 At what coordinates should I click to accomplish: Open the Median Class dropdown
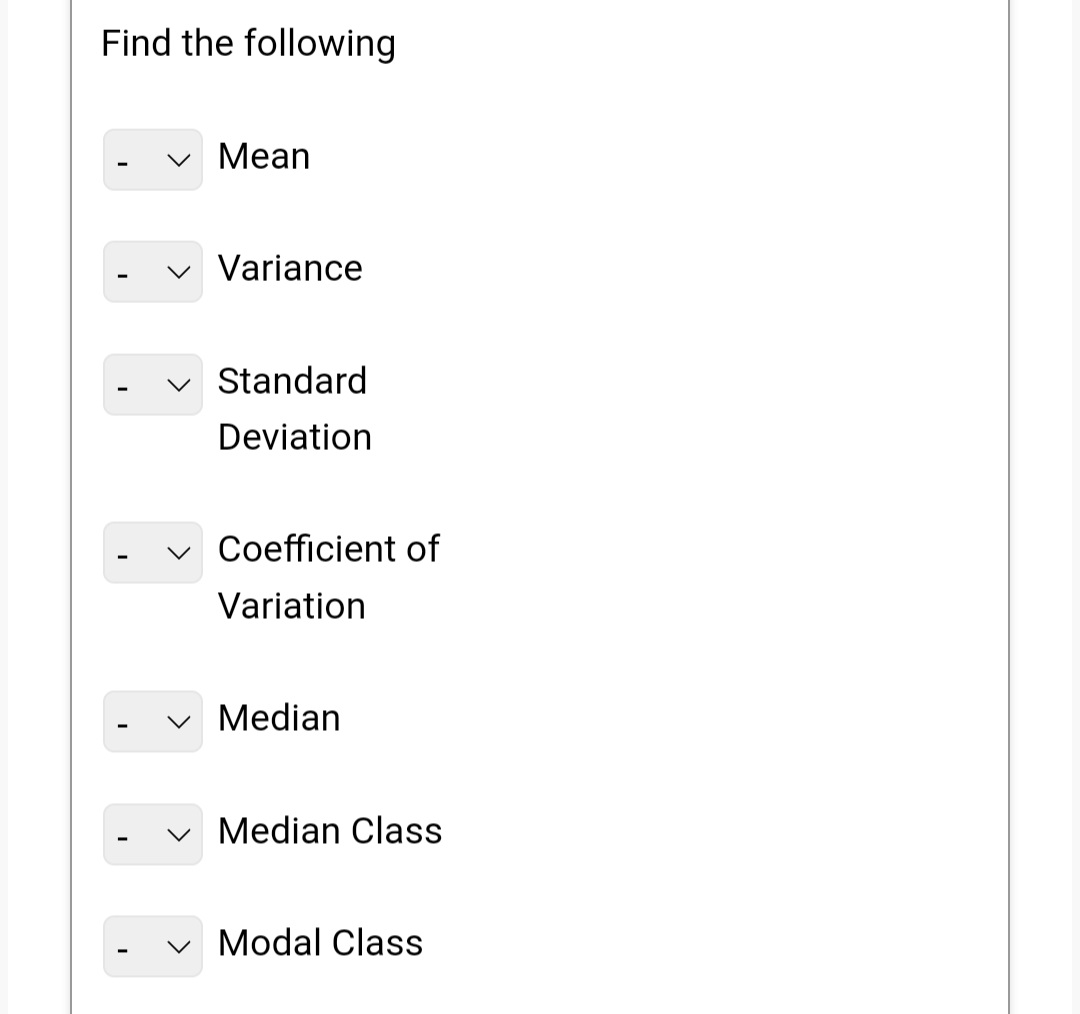pos(153,834)
